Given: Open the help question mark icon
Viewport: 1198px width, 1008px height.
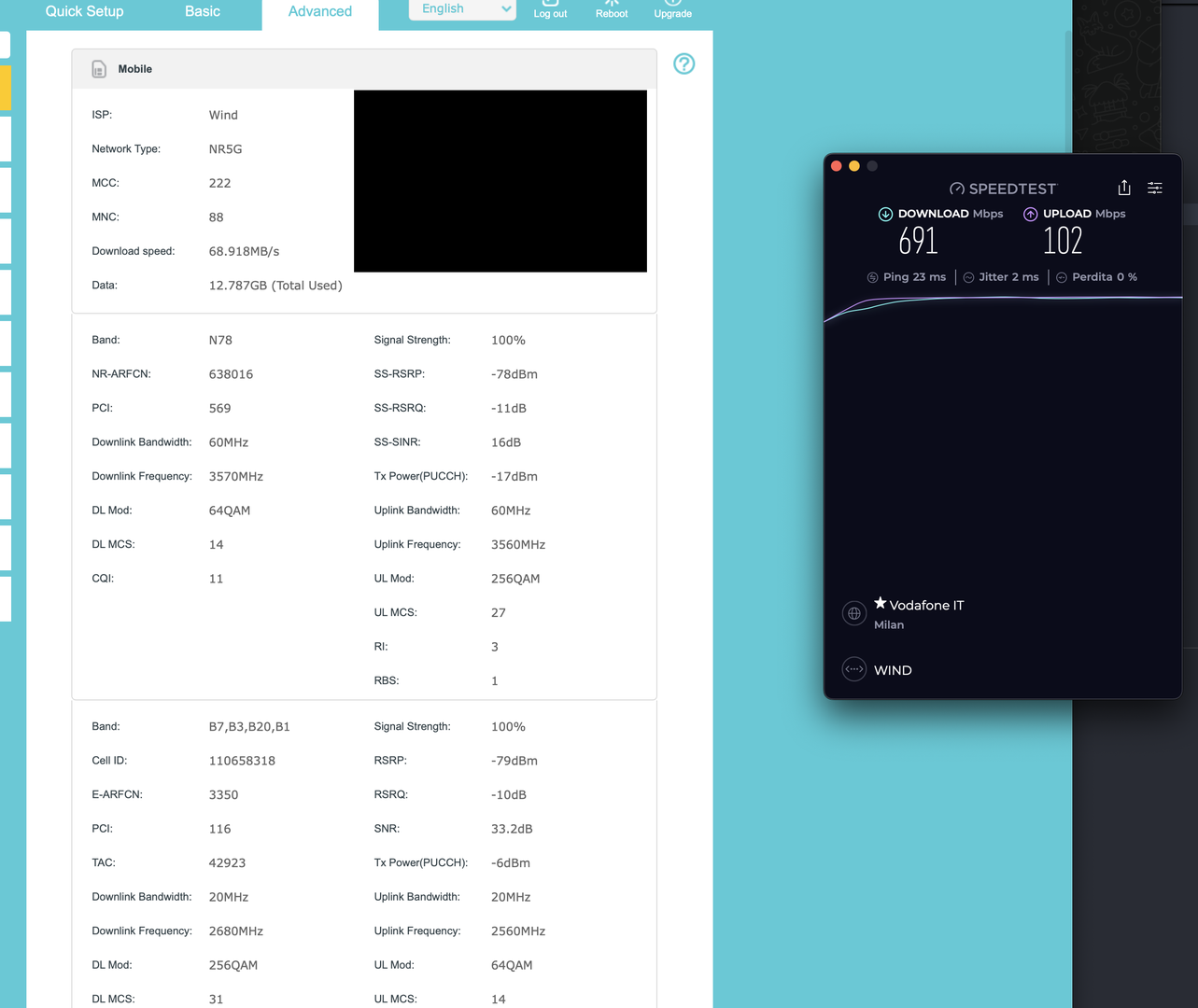Looking at the screenshot, I should tap(684, 63).
